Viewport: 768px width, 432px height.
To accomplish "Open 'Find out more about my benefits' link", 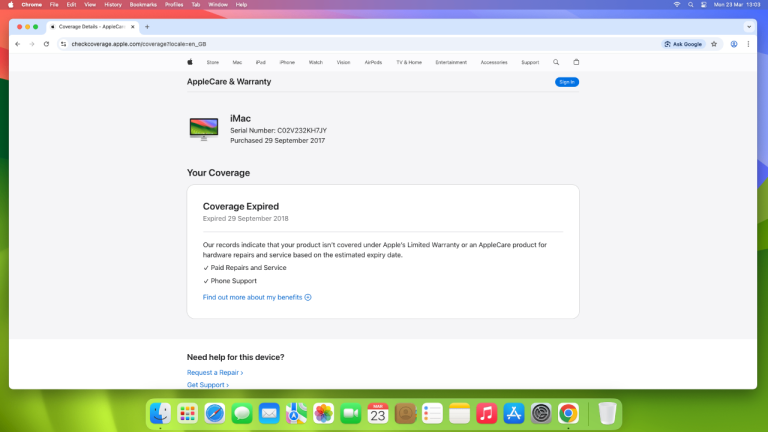I will 257,297.
